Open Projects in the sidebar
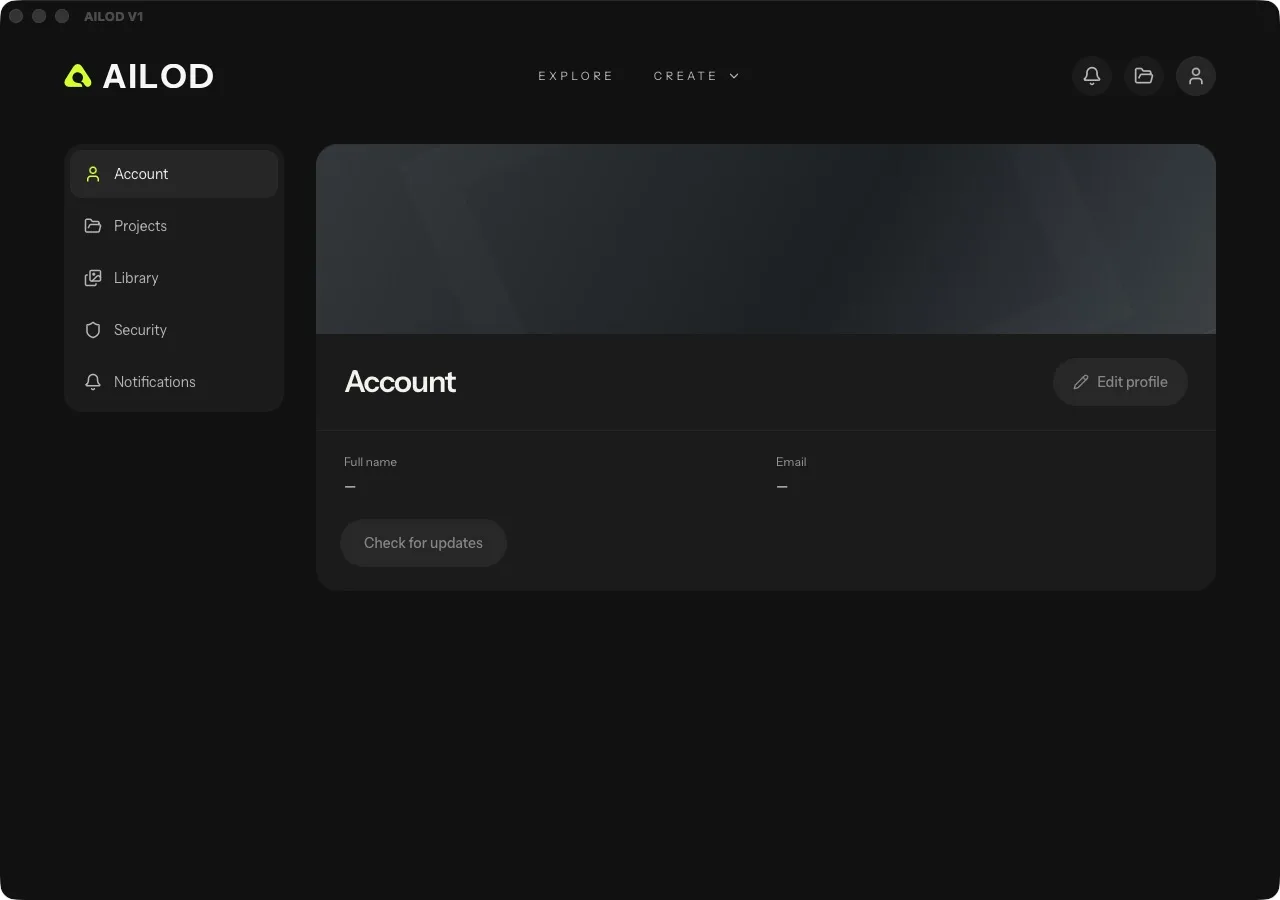 [174, 226]
